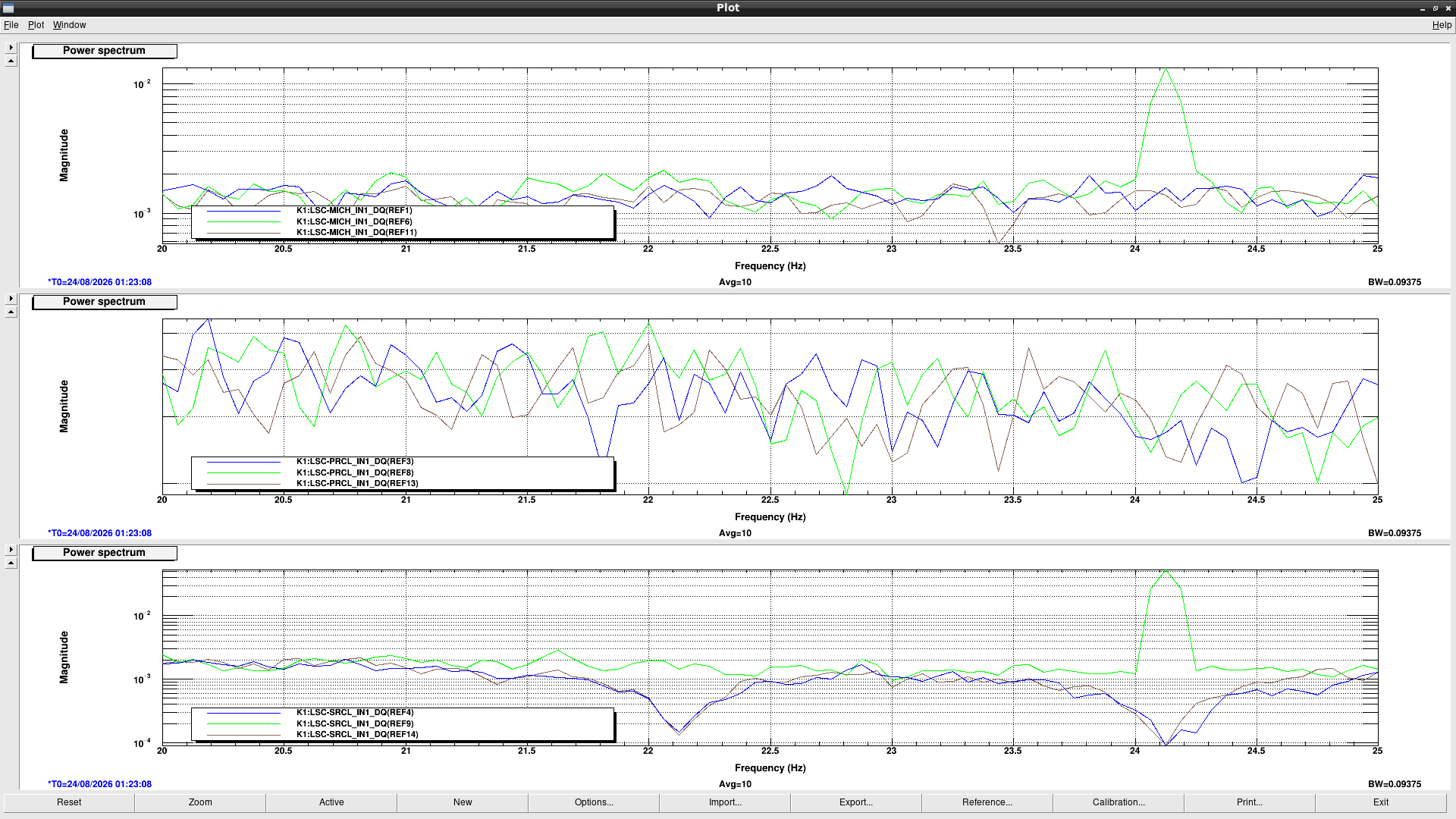The image size is (1456, 819).
Task: Select the top Power spectrum title box
Action: (105, 51)
